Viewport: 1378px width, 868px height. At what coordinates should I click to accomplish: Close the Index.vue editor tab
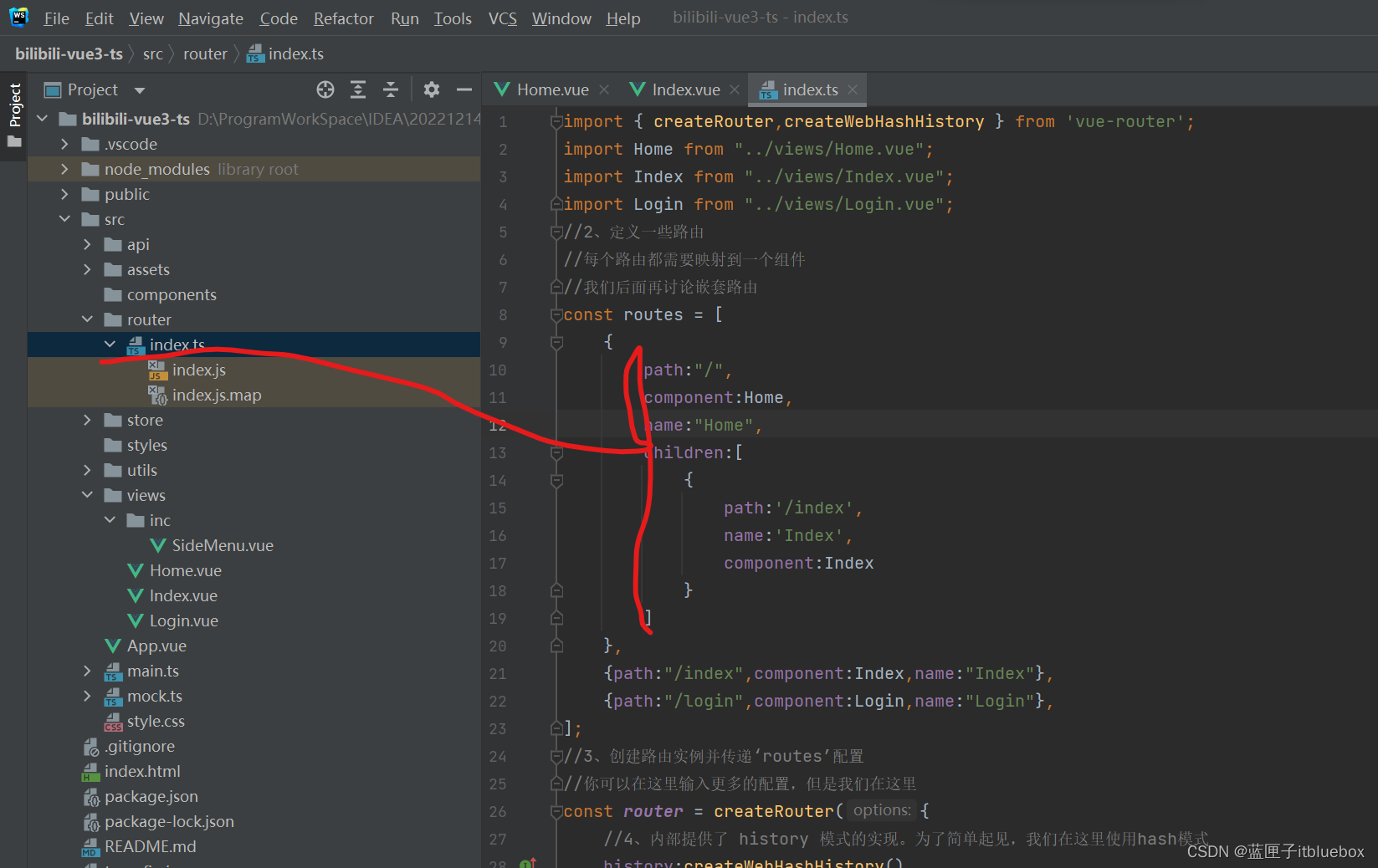click(735, 89)
